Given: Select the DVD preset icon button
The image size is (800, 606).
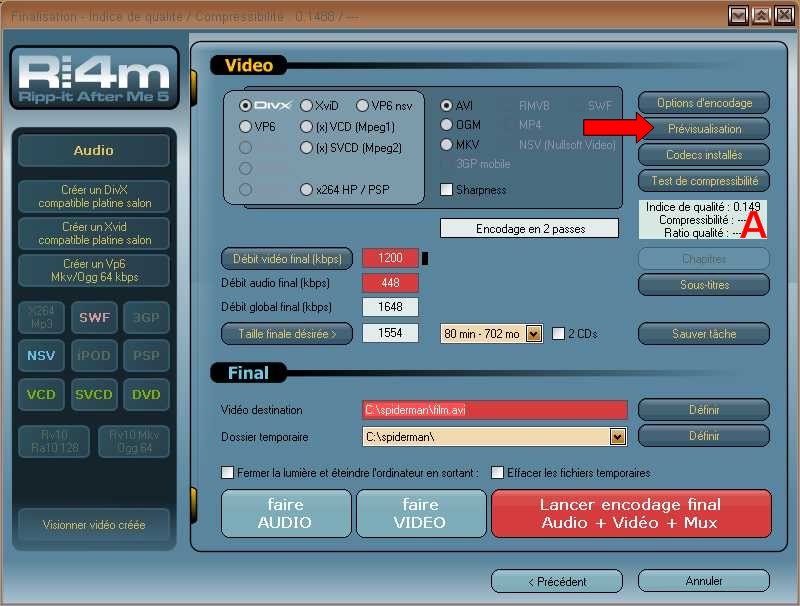Looking at the screenshot, I should pyautogui.click(x=146, y=394).
